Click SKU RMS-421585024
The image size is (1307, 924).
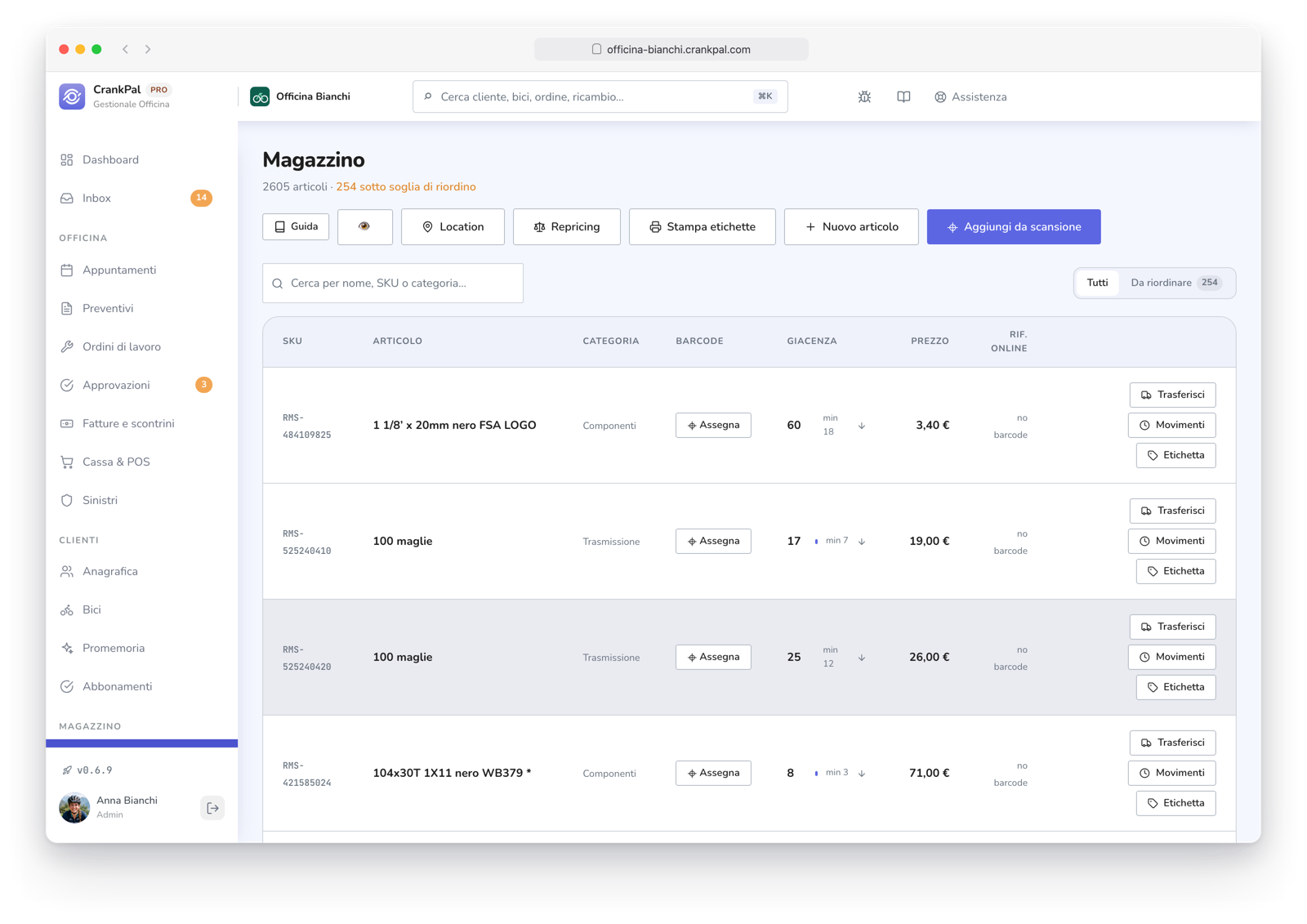[306, 774]
